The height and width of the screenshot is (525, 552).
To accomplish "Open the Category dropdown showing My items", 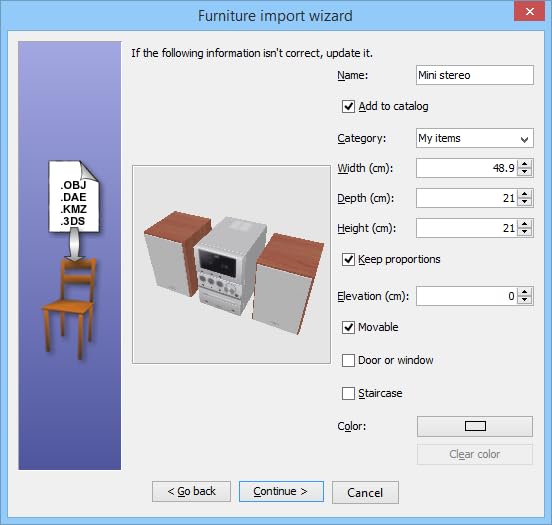I will coord(475,138).
